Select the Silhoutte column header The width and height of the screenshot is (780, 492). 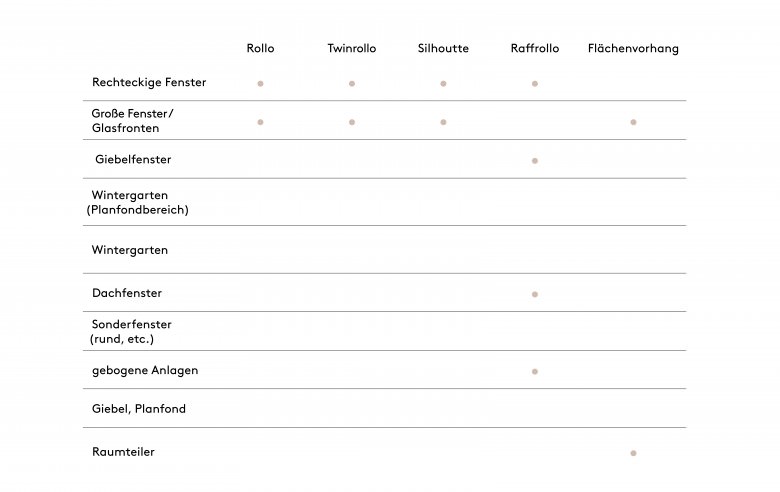click(x=443, y=48)
